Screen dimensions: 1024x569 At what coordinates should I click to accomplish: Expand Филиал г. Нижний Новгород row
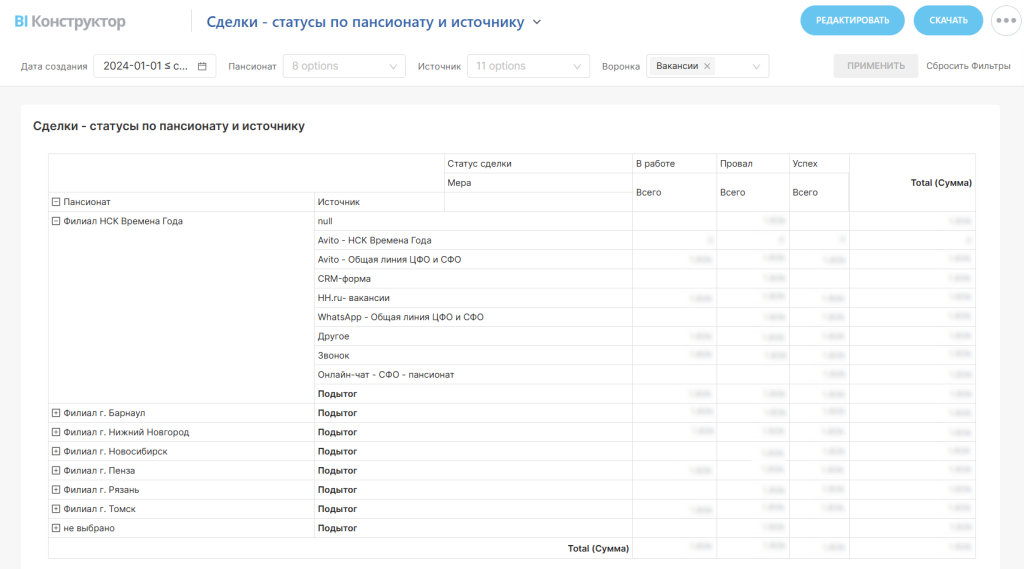56,432
